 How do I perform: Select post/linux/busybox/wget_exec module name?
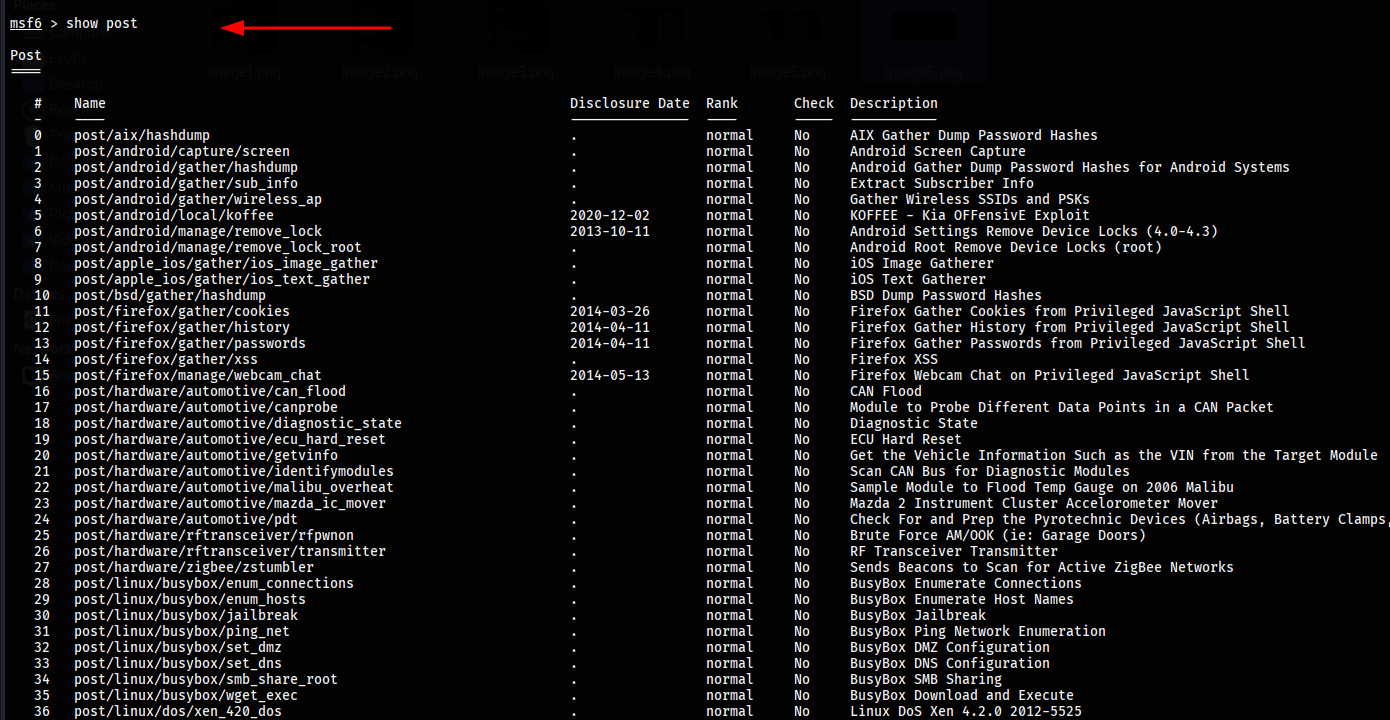click(185, 695)
